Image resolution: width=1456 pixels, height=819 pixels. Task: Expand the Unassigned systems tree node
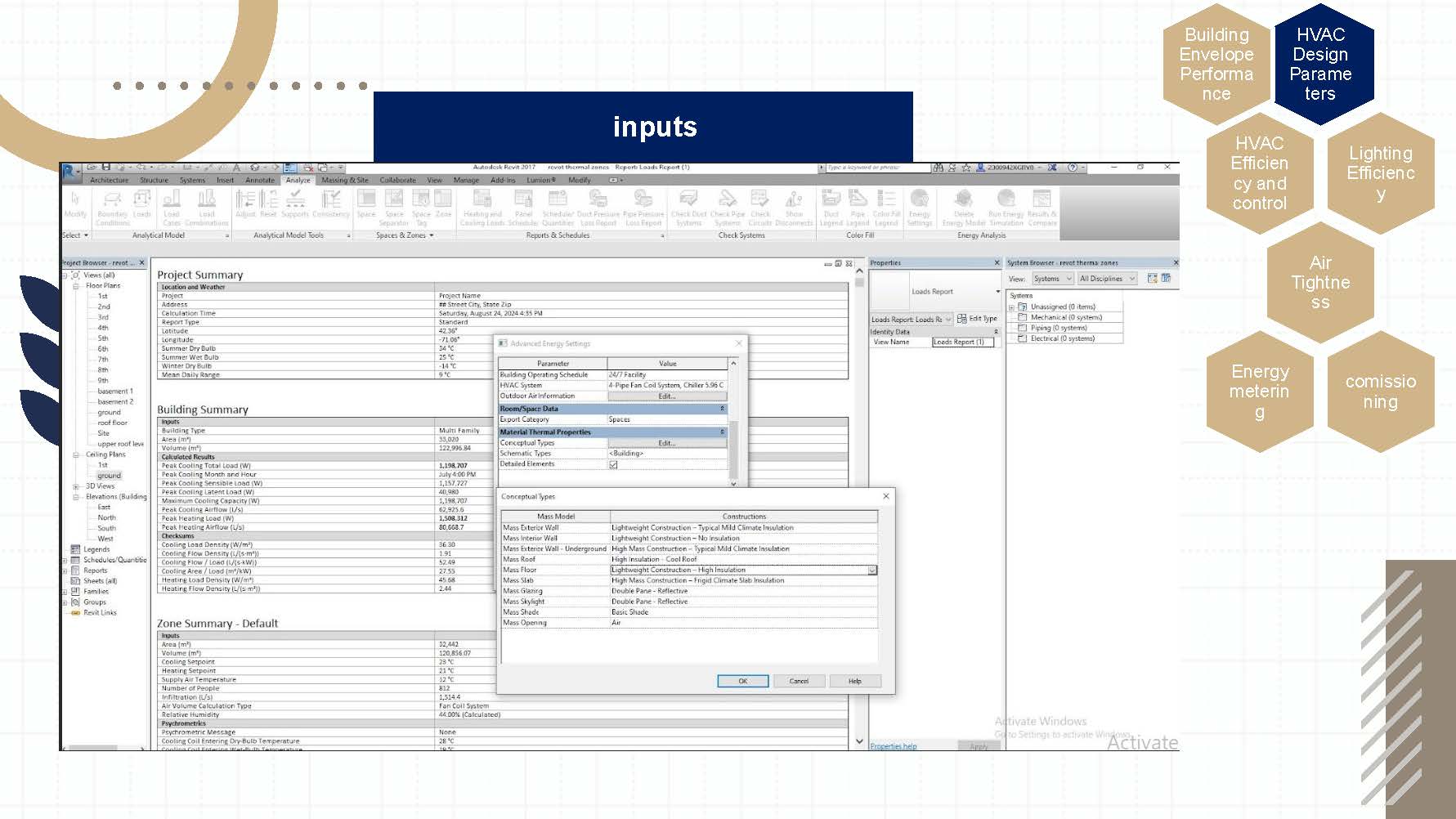[1011, 307]
